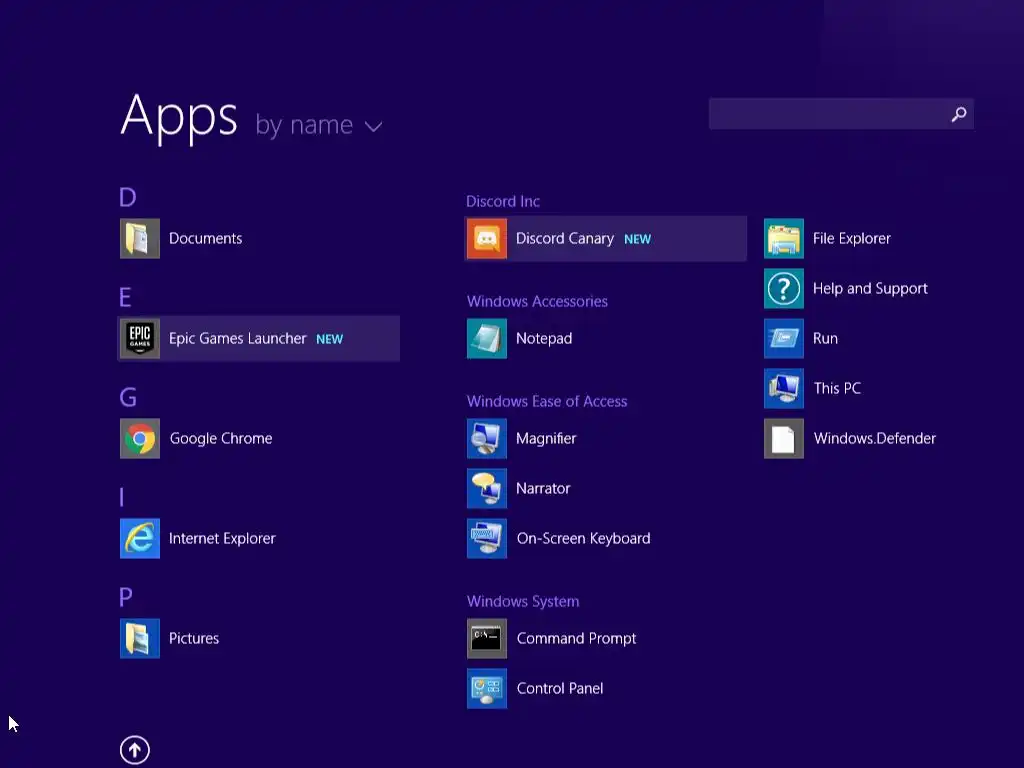Open the Control Panel icon
Screen dimensions: 1024x768
click(487, 688)
